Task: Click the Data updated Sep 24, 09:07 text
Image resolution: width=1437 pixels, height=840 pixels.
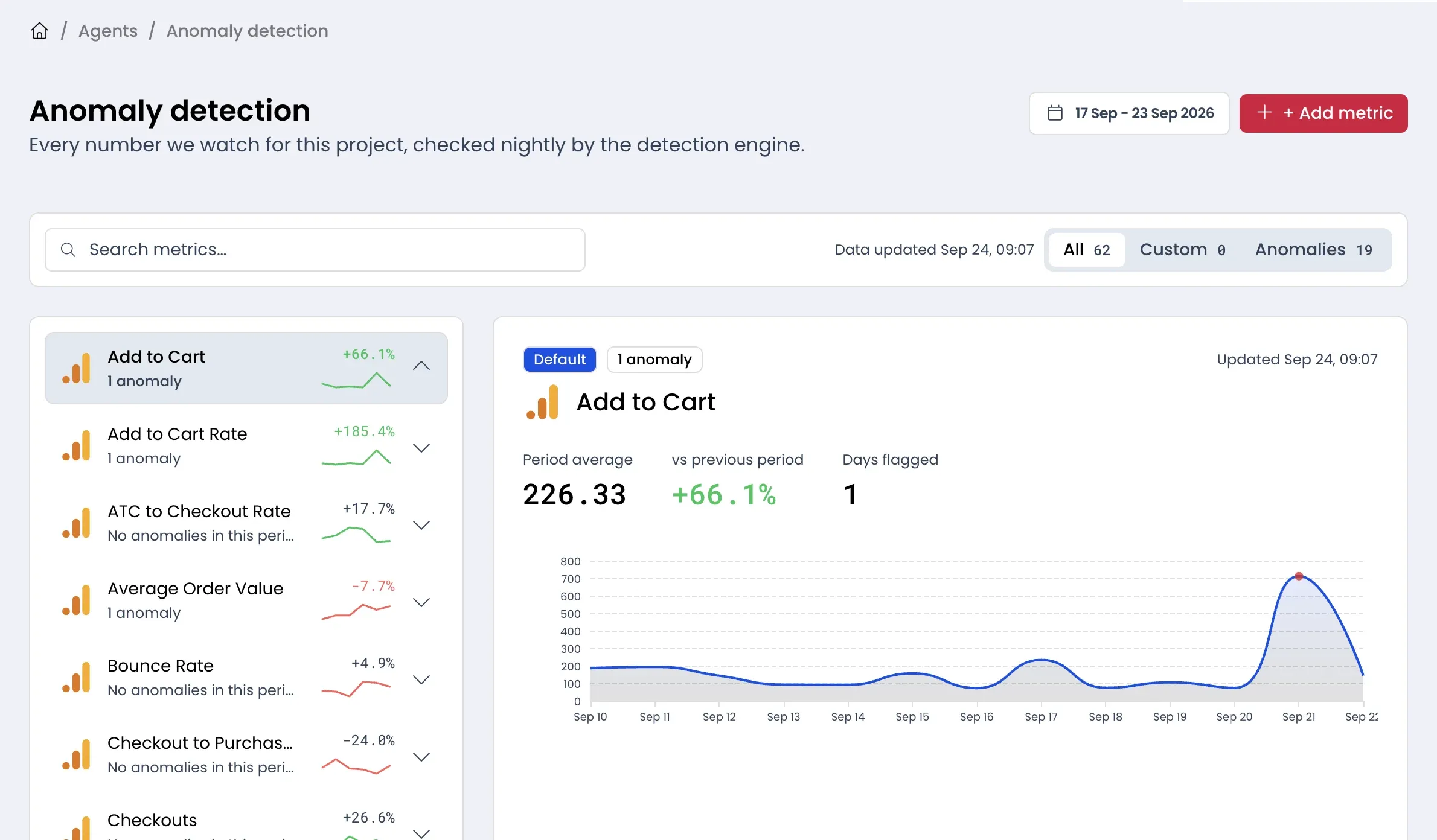Action: click(934, 250)
